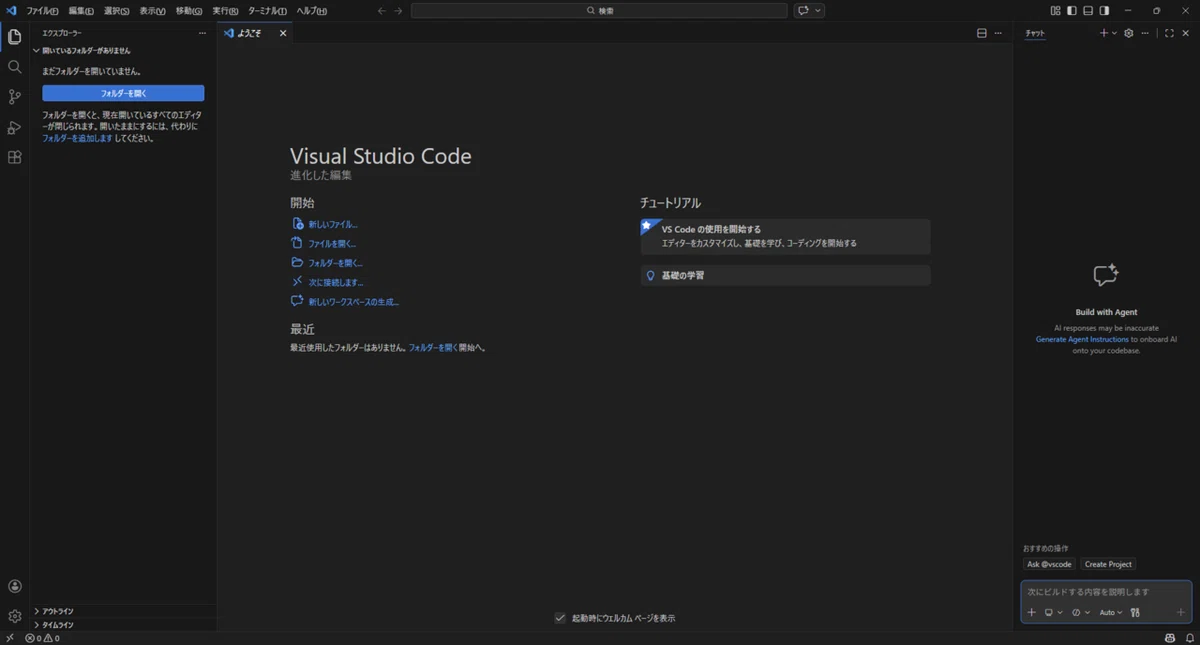
Task: Open the 移動 menu
Action: [189, 10]
